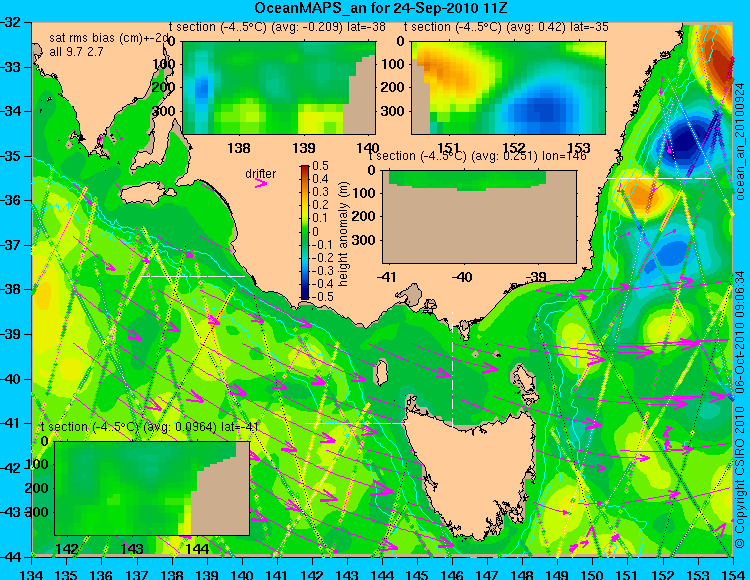The height and width of the screenshot is (580, 750).
Task: Click the 'ocean_an_20100924' vertical text on right edge
Action: coord(740,142)
